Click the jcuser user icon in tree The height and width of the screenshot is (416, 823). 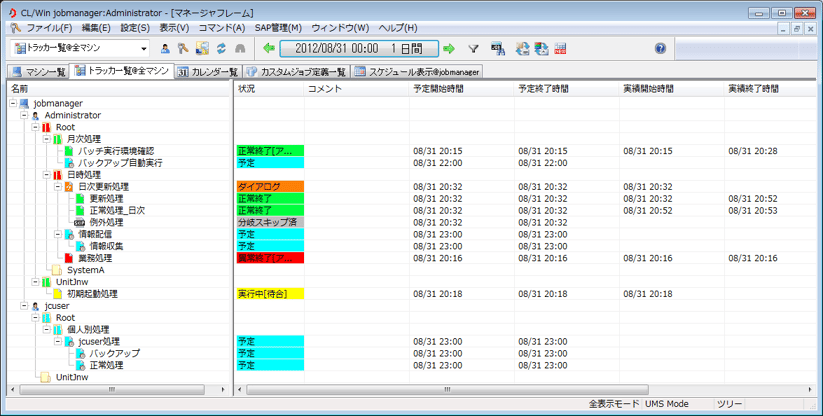36,306
